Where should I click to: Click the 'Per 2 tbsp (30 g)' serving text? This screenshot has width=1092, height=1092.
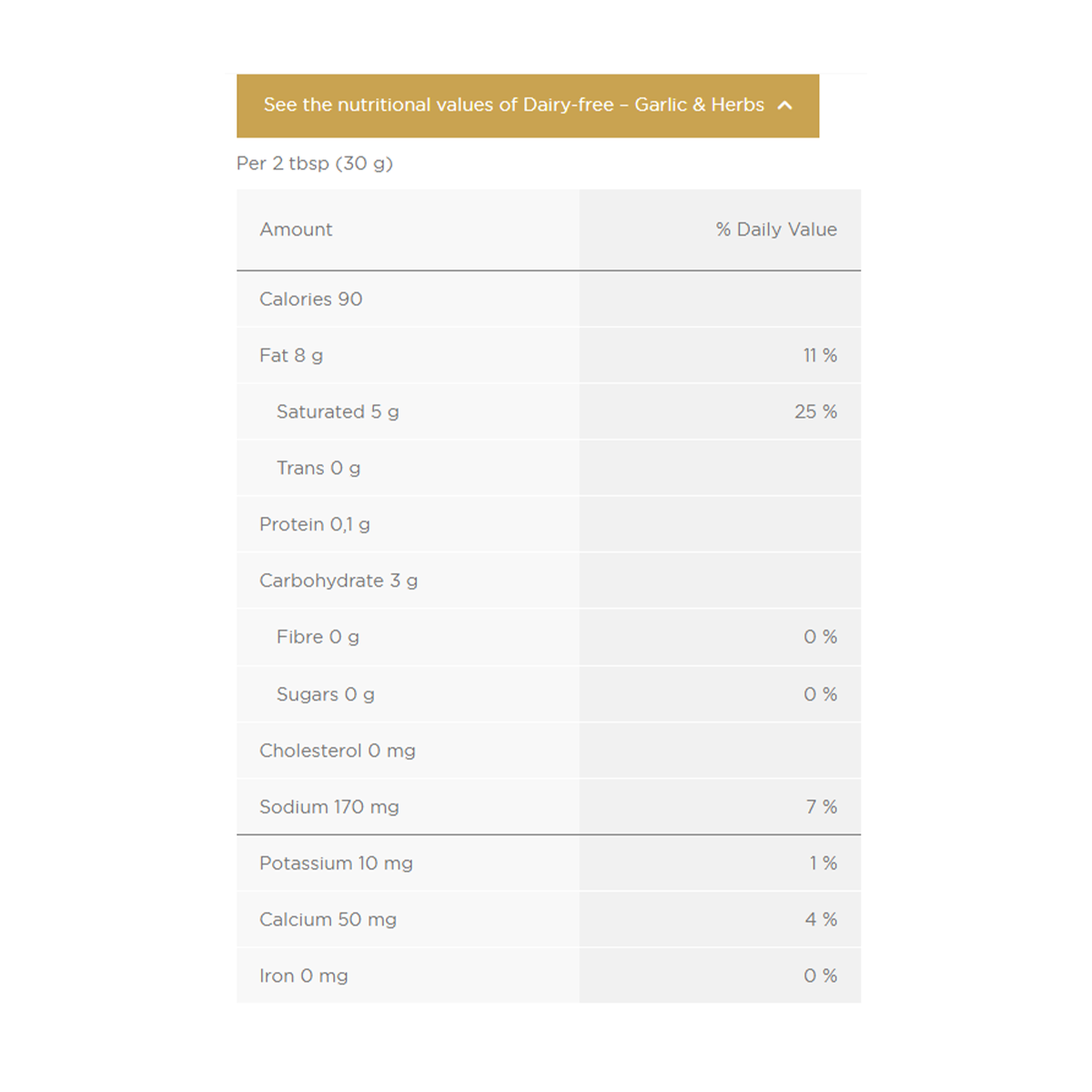(315, 164)
